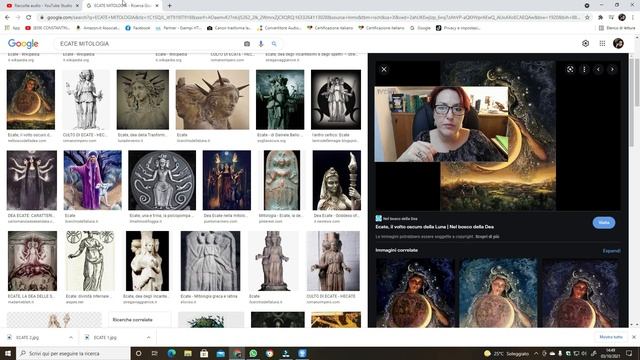Search by image with the camera icon
The image size is (640, 360).
[247, 44]
